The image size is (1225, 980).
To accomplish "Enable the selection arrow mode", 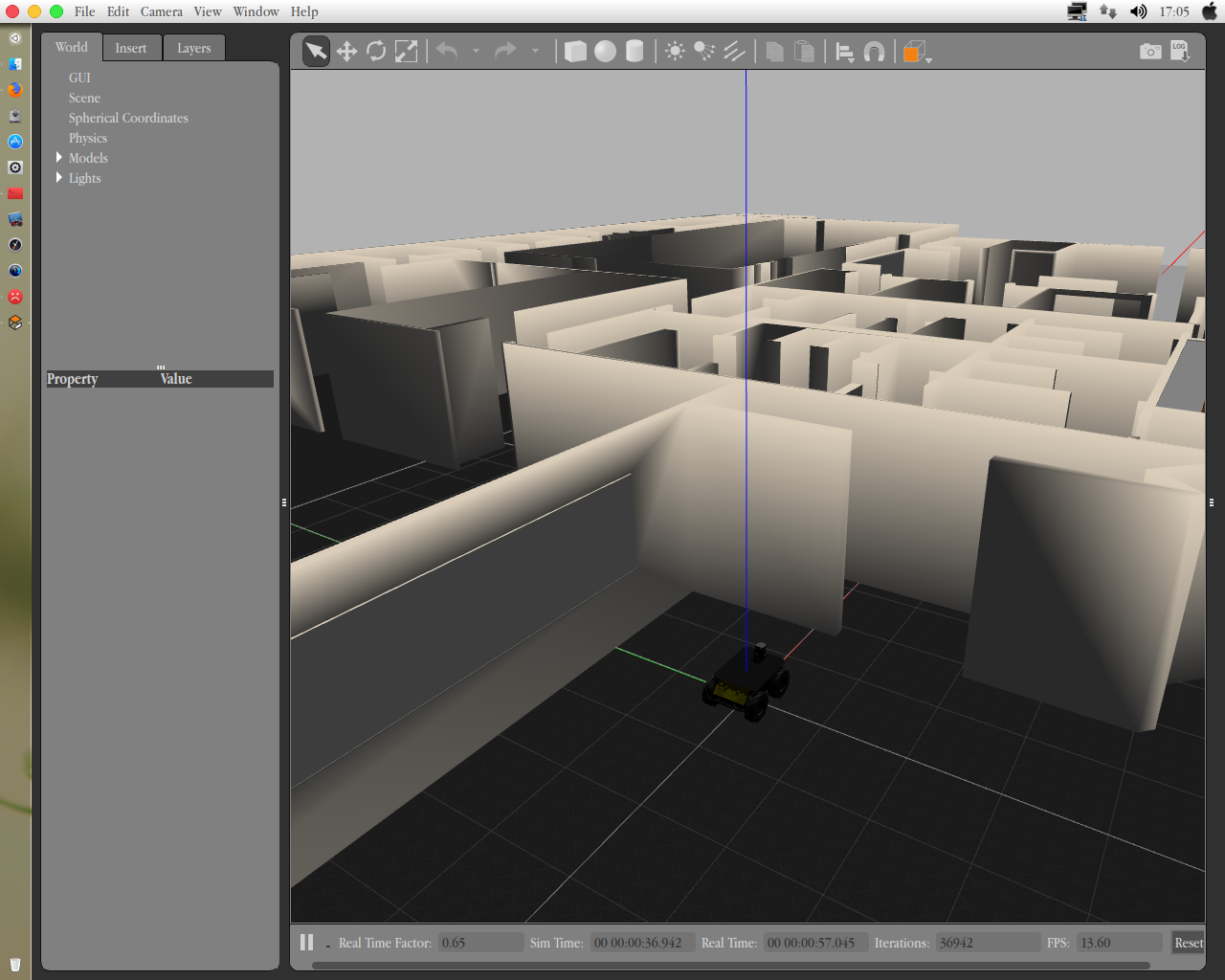I will 316,52.
